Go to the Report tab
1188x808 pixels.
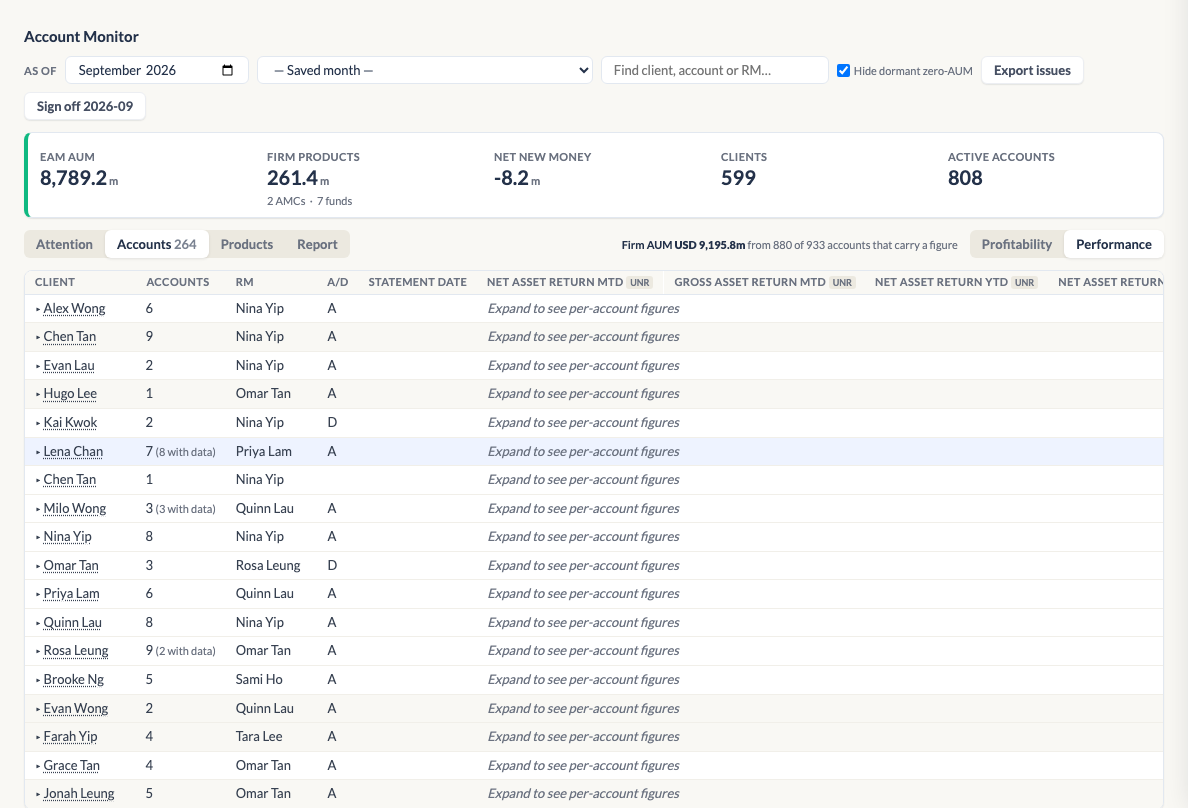tap(317, 244)
